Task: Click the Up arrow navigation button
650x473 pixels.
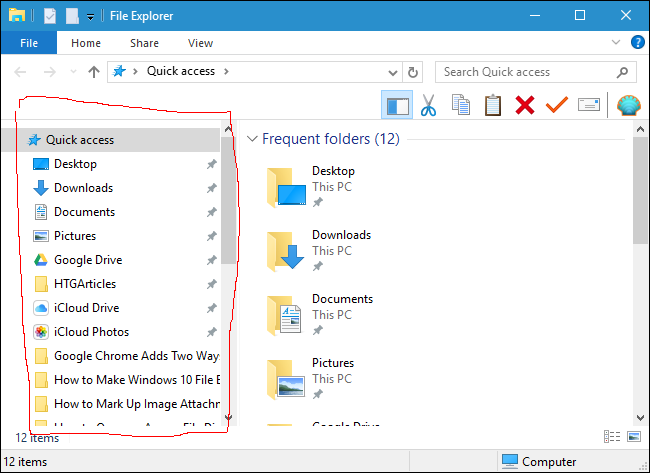Action: (94, 72)
